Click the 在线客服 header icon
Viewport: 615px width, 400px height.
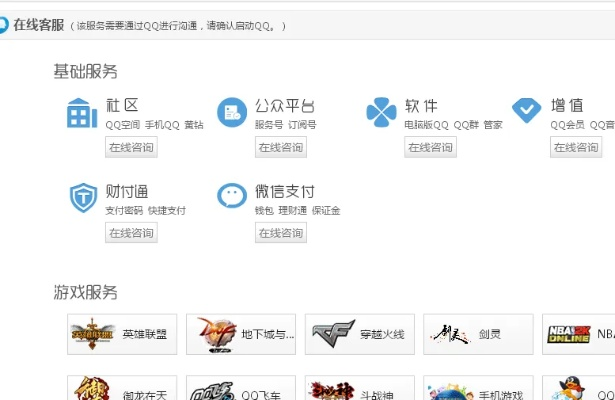point(3,25)
